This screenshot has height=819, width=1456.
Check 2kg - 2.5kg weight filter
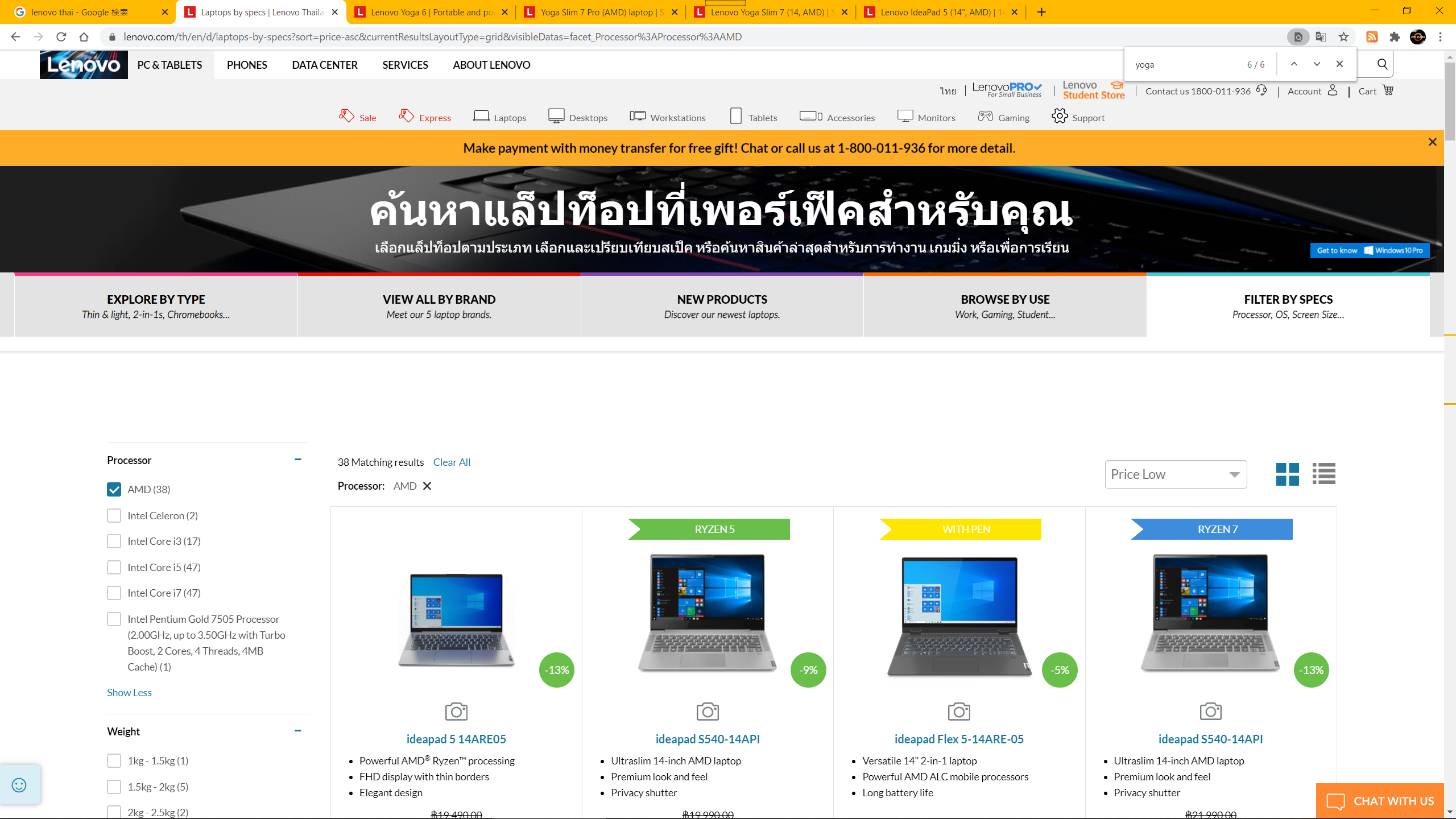pyautogui.click(x=114, y=812)
